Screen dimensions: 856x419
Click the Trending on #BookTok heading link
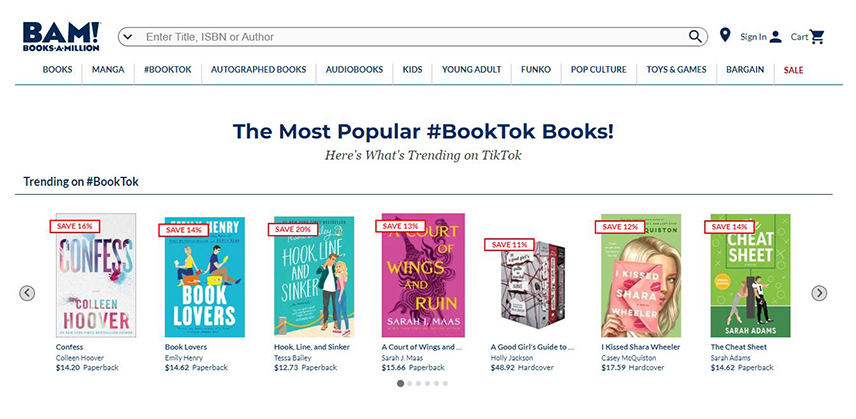pyautogui.click(x=81, y=182)
